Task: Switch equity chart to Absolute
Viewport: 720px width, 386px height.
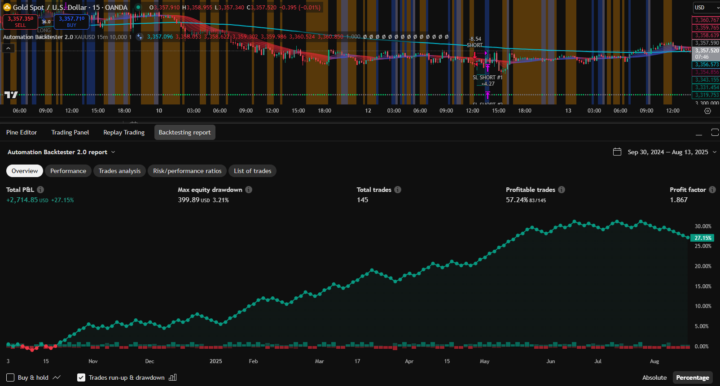Action: tap(654, 377)
